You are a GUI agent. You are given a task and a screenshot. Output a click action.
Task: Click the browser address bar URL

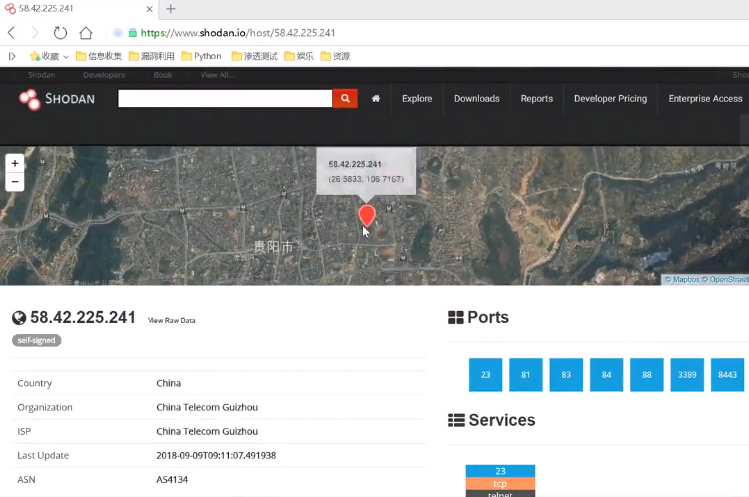(238, 33)
